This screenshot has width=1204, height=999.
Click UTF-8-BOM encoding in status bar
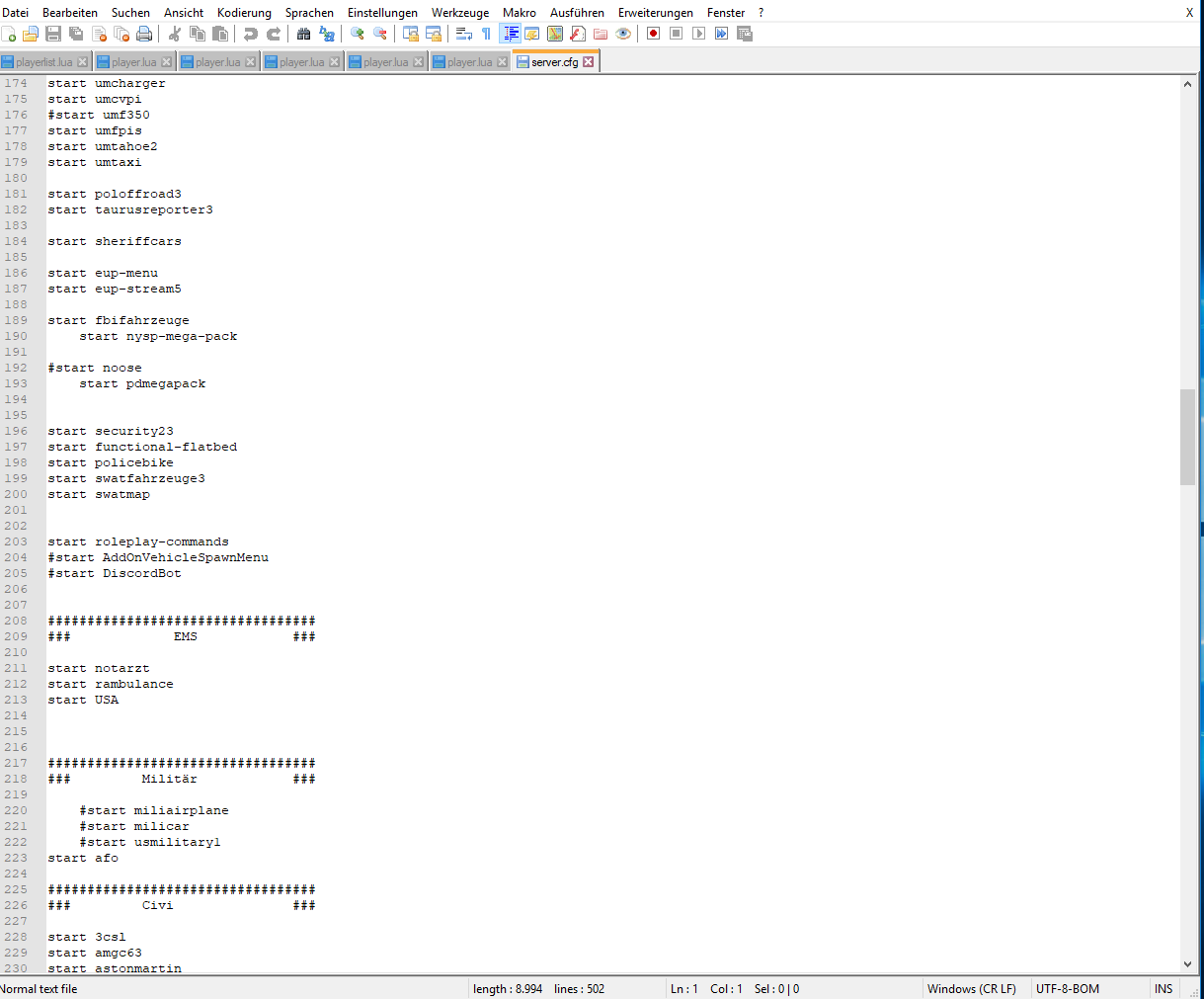pyautogui.click(x=1067, y=988)
